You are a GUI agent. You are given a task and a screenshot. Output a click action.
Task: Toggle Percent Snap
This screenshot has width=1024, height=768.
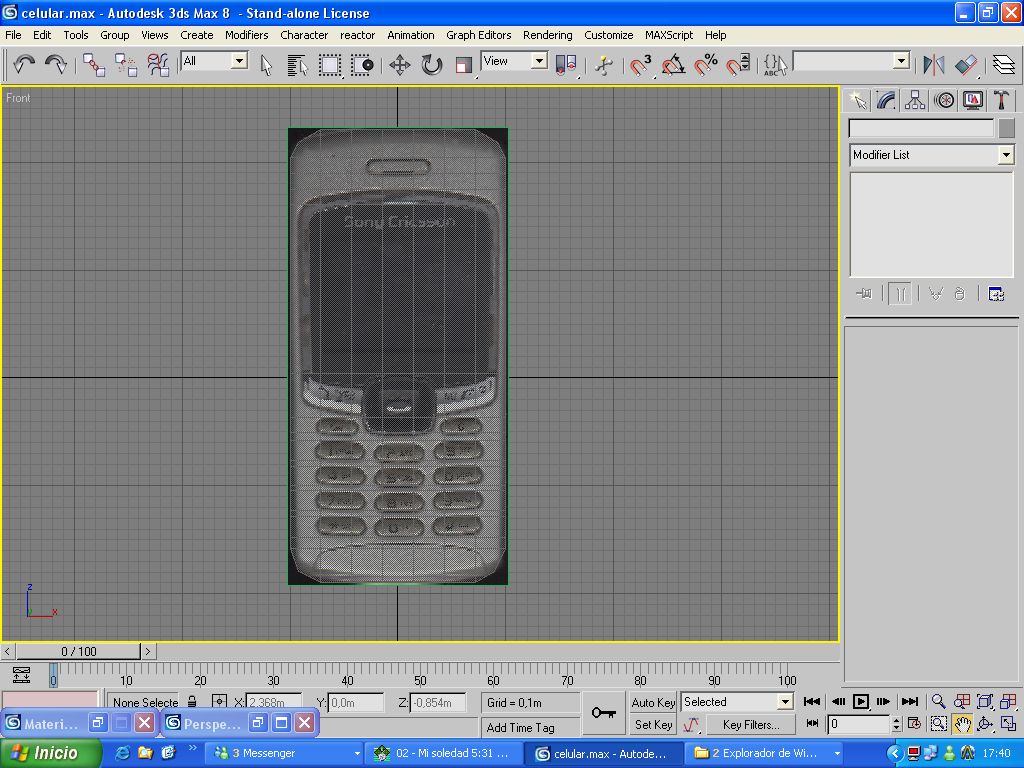click(x=705, y=65)
